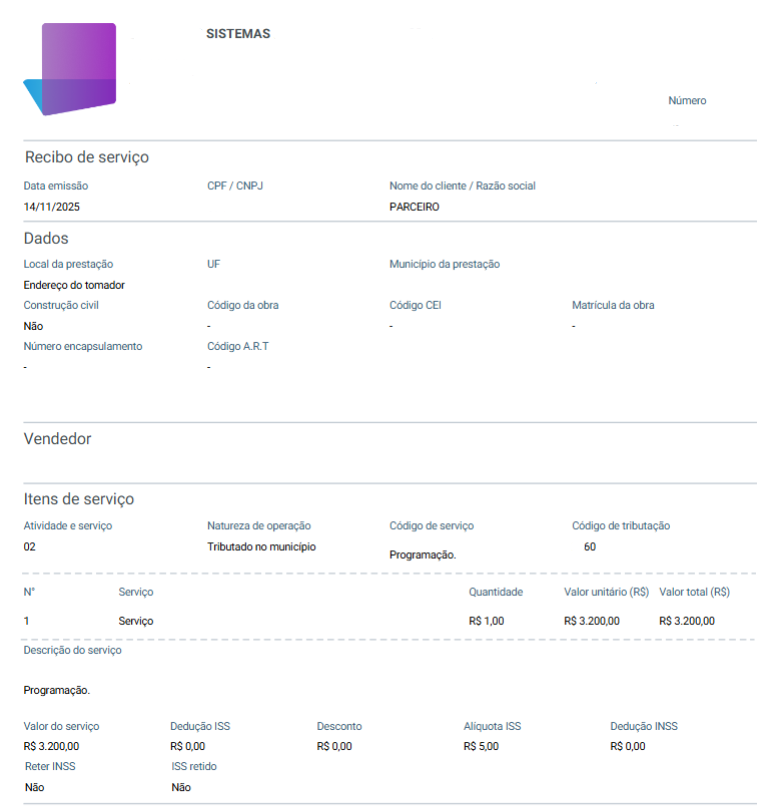The image size is (778, 811).
Task: Click the ISS retido label
Action: (194, 767)
